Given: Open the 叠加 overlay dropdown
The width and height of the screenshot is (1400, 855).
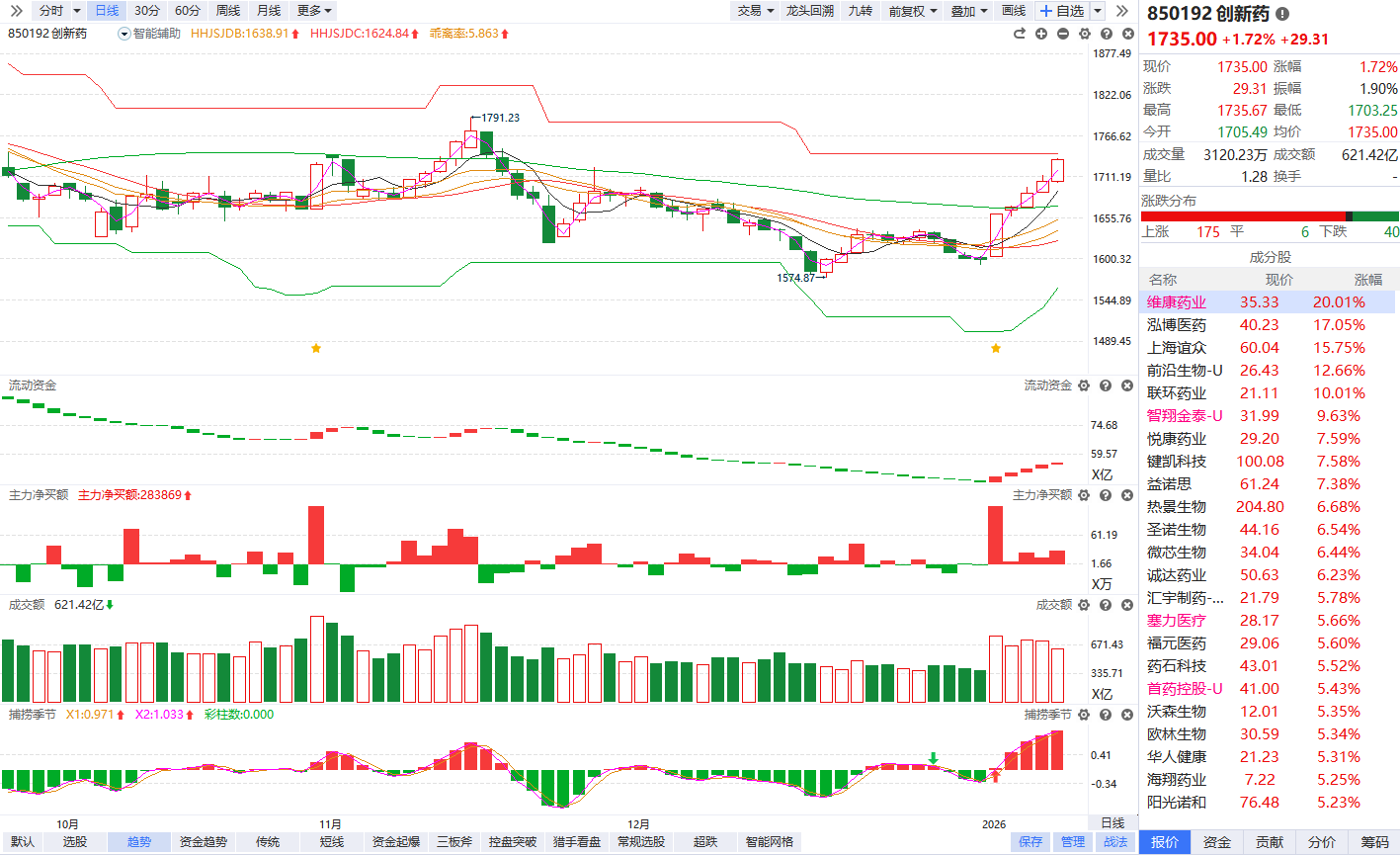Looking at the screenshot, I should coord(968,11).
